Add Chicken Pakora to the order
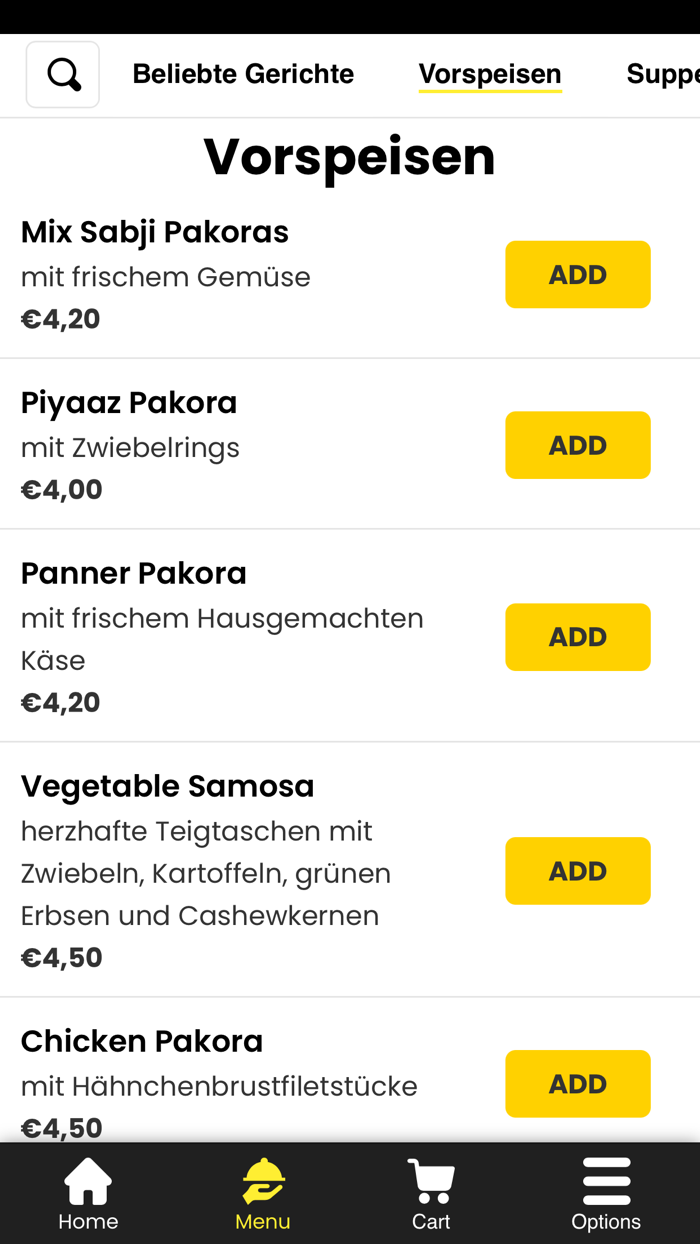This screenshot has height=1244, width=700. (578, 1083)
